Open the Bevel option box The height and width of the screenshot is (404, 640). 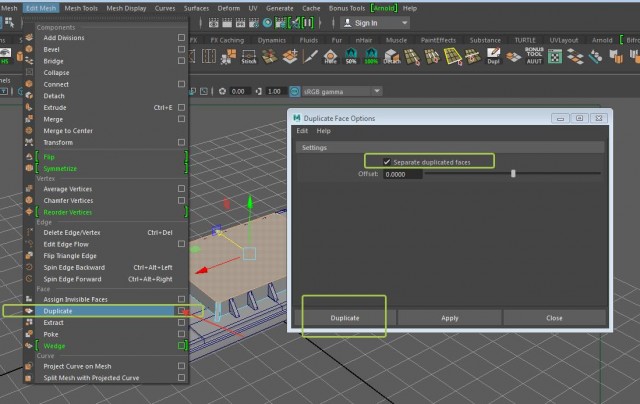tap(181, 49)
